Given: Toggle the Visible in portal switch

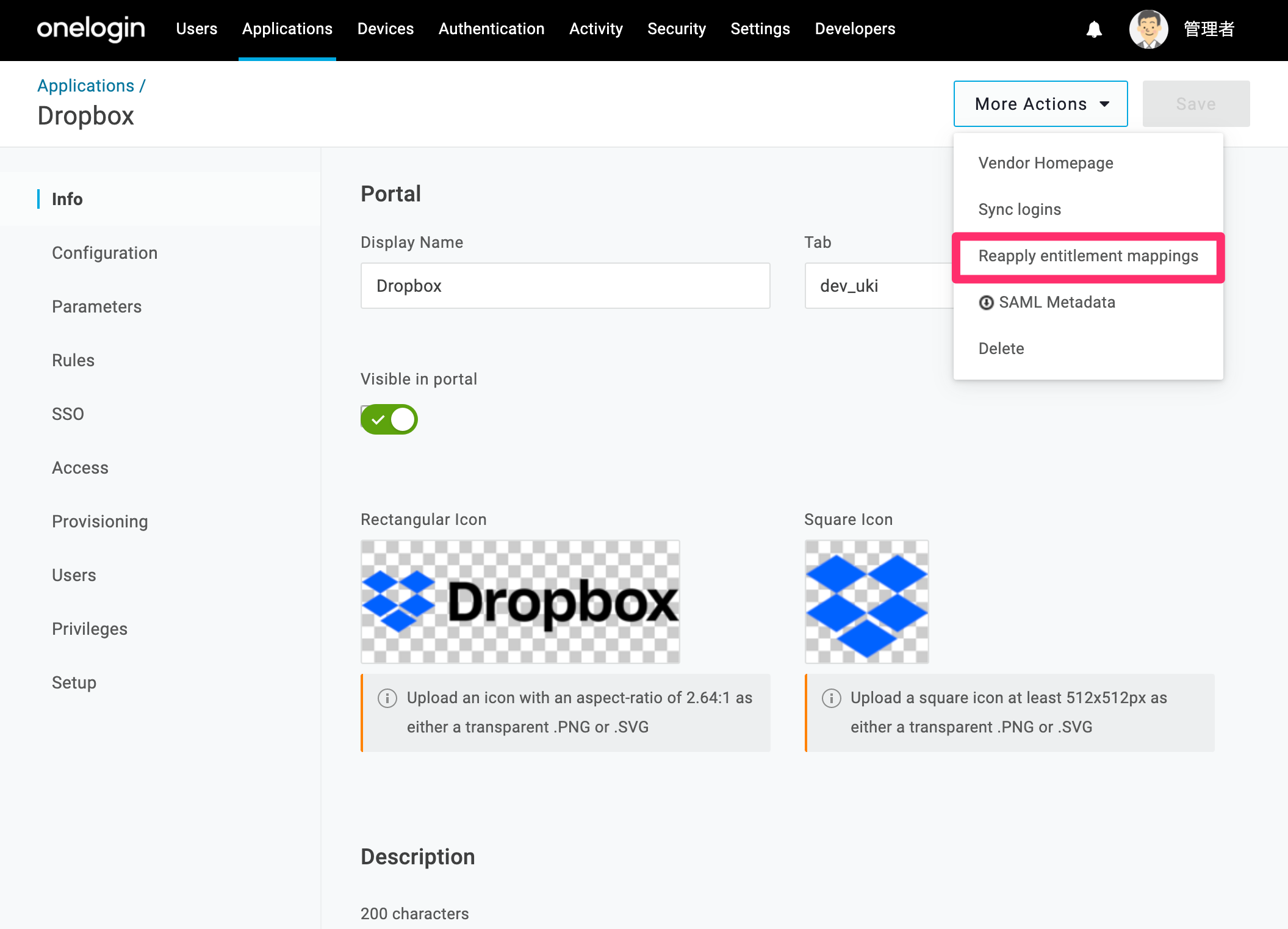Looking at the screenshot, I should pos(389,419).
